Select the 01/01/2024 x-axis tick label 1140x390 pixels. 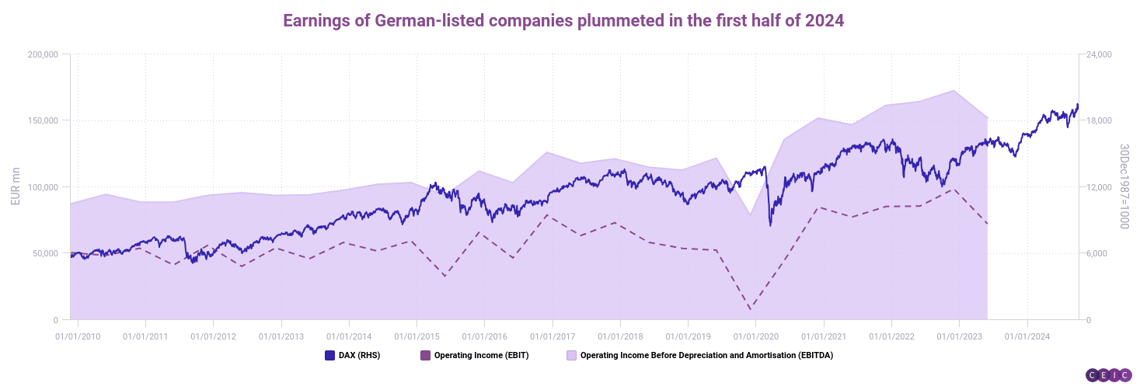click(1027, 336)
